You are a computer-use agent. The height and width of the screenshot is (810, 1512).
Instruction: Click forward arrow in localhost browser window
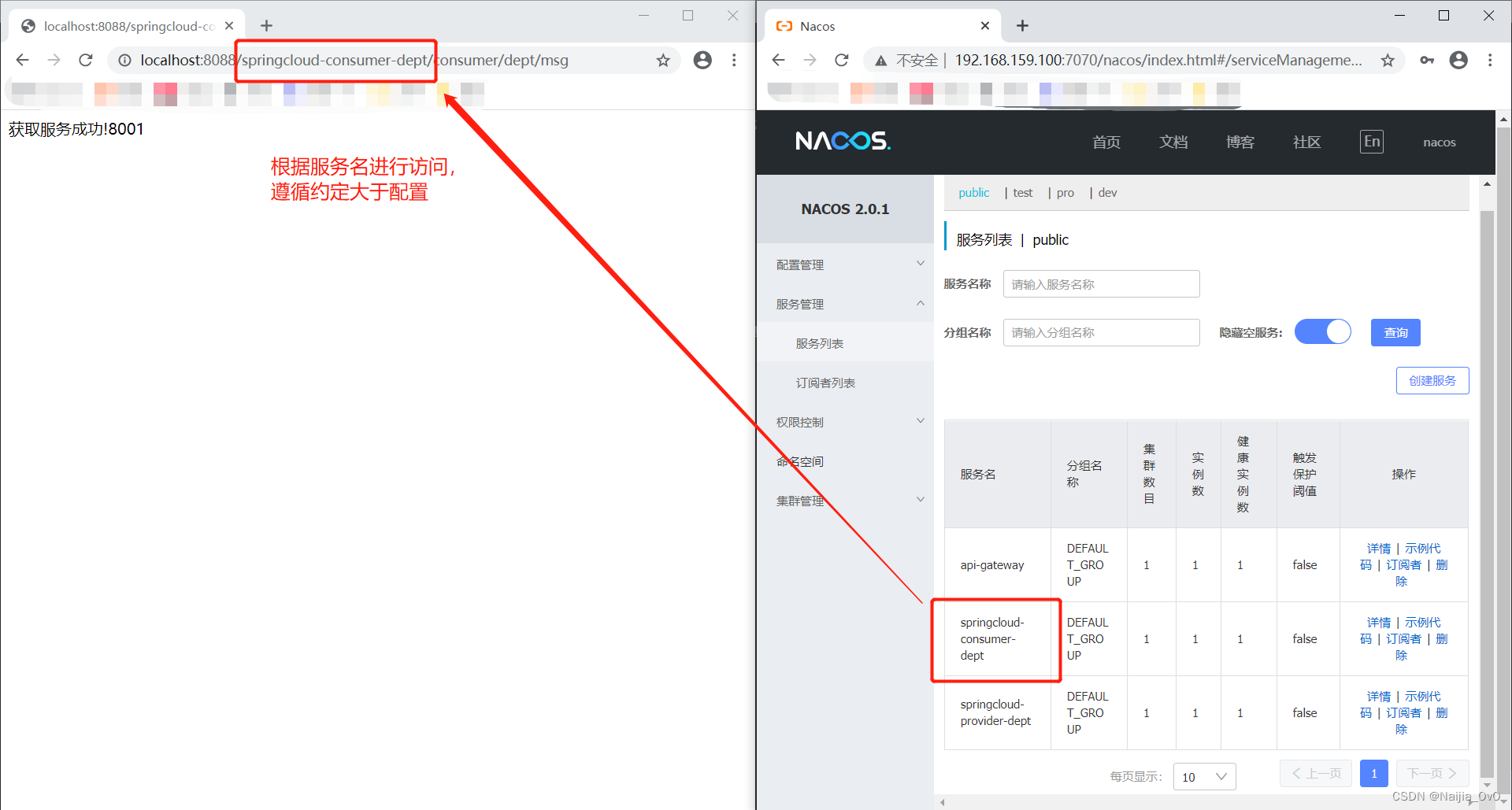54,60
